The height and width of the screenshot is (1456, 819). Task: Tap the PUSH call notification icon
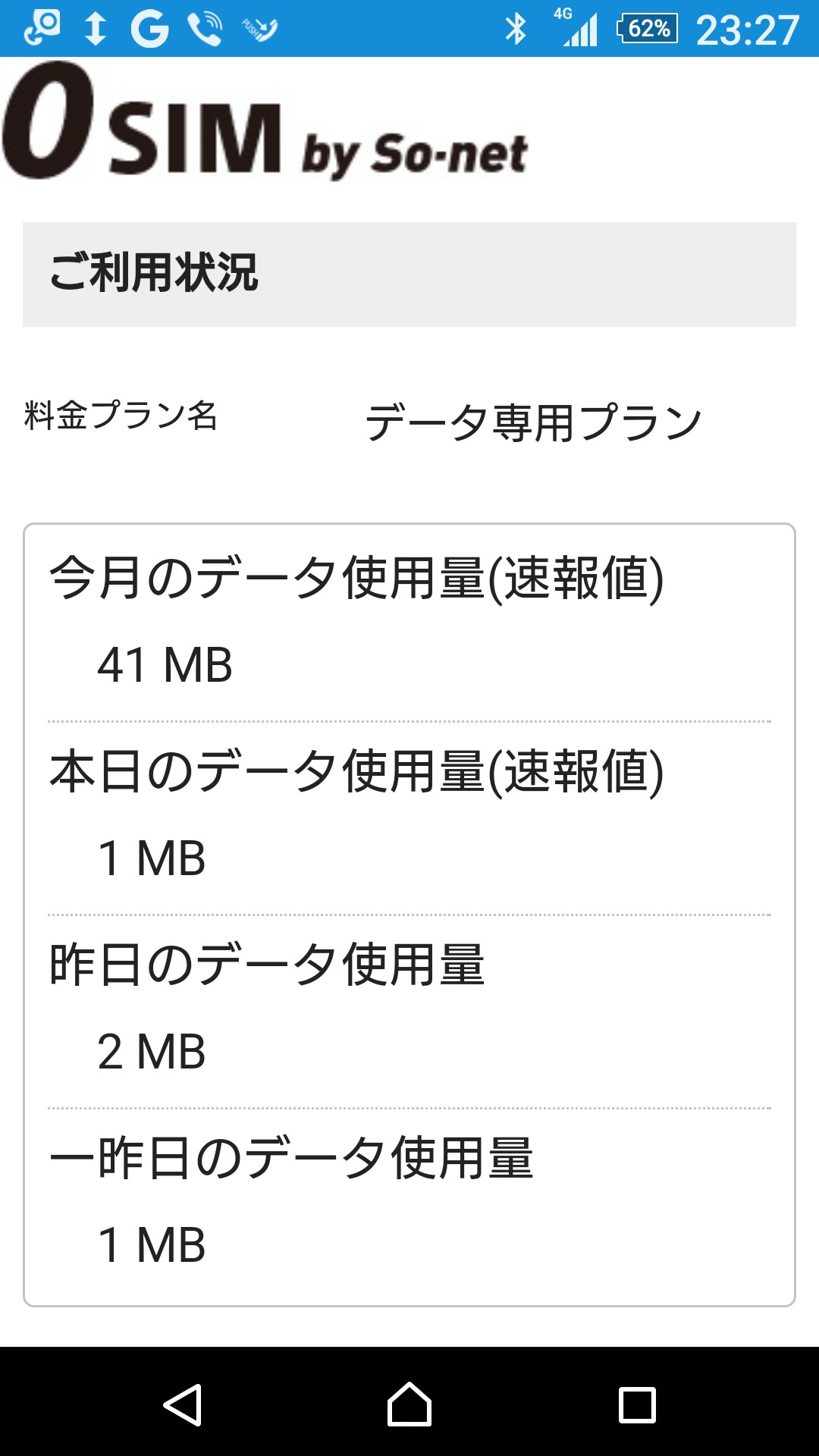tap(259, 30)
